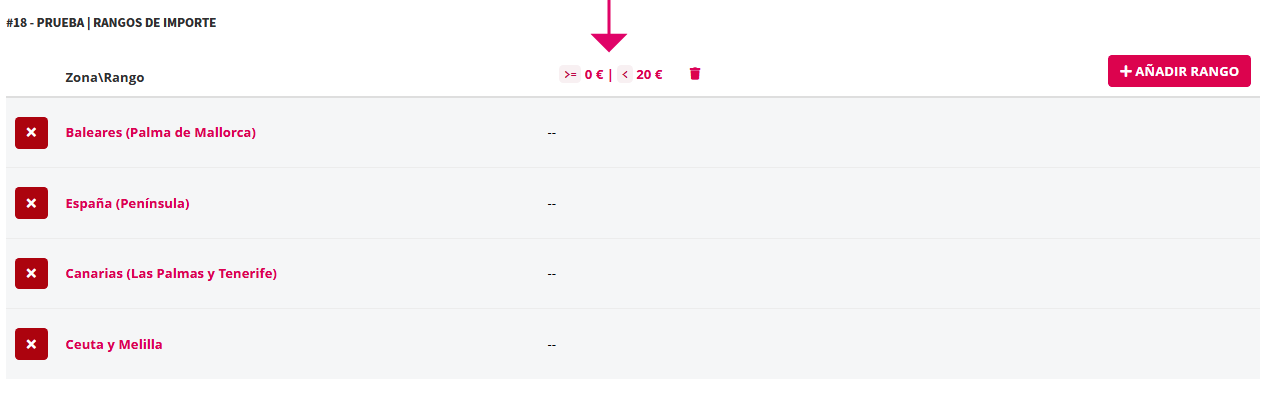Click the Ceuta y Melilla price cell
Image resolution: width=1271 pixels, height=401 pixels.
552,345
